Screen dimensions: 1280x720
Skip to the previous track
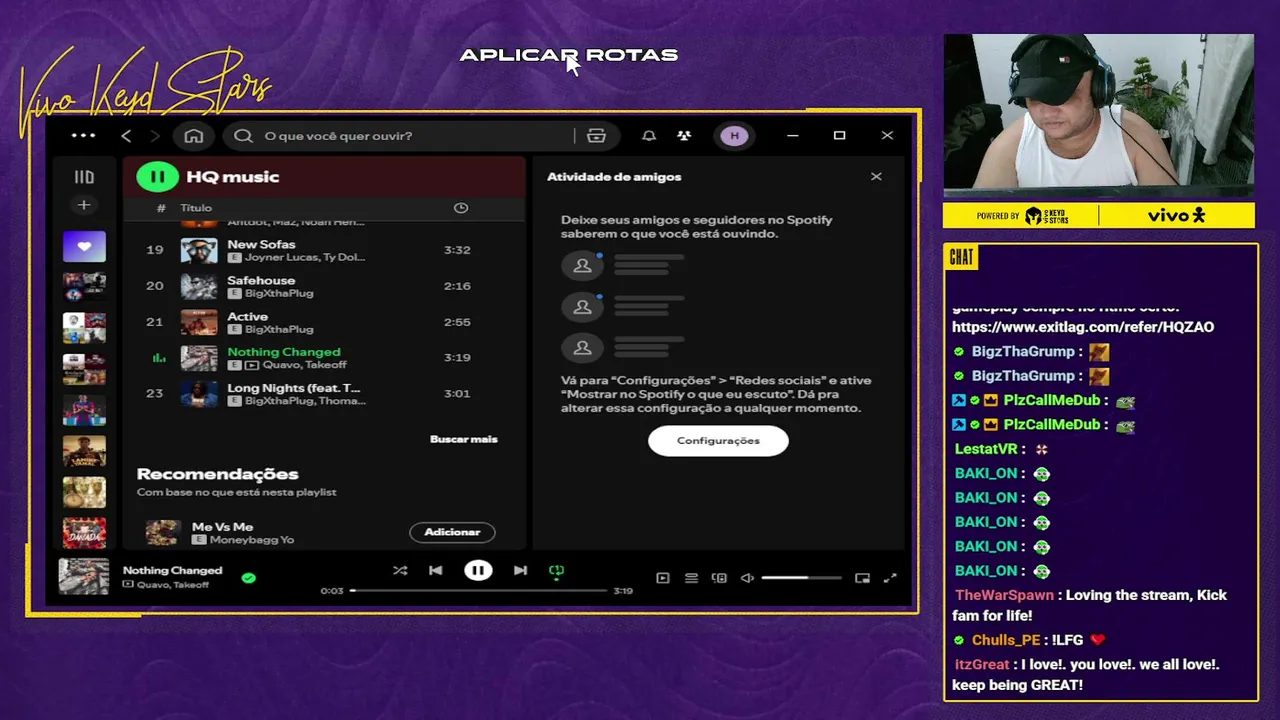pos(435,571)
